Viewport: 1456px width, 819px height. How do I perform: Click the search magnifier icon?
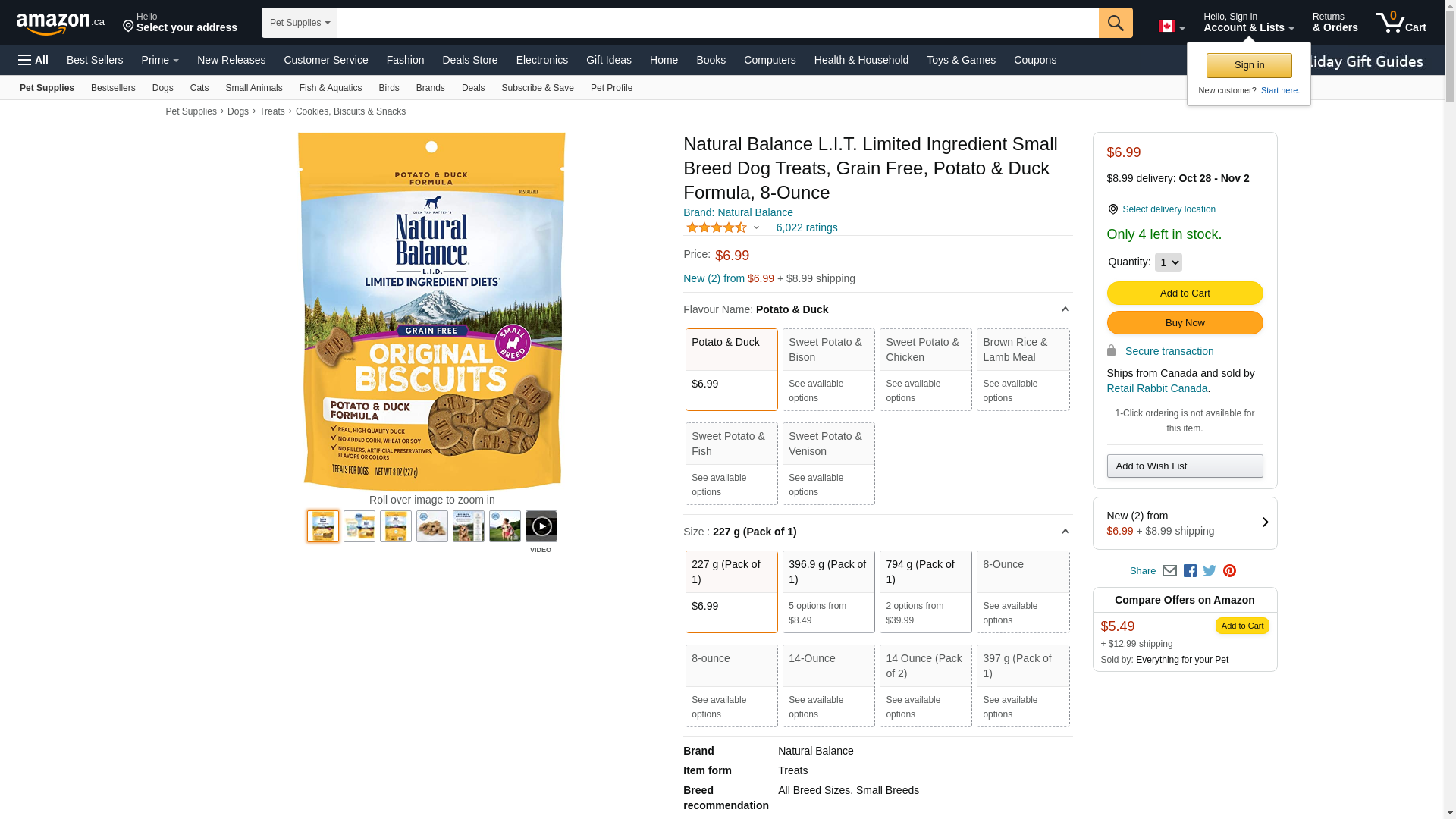(1115, 23)
